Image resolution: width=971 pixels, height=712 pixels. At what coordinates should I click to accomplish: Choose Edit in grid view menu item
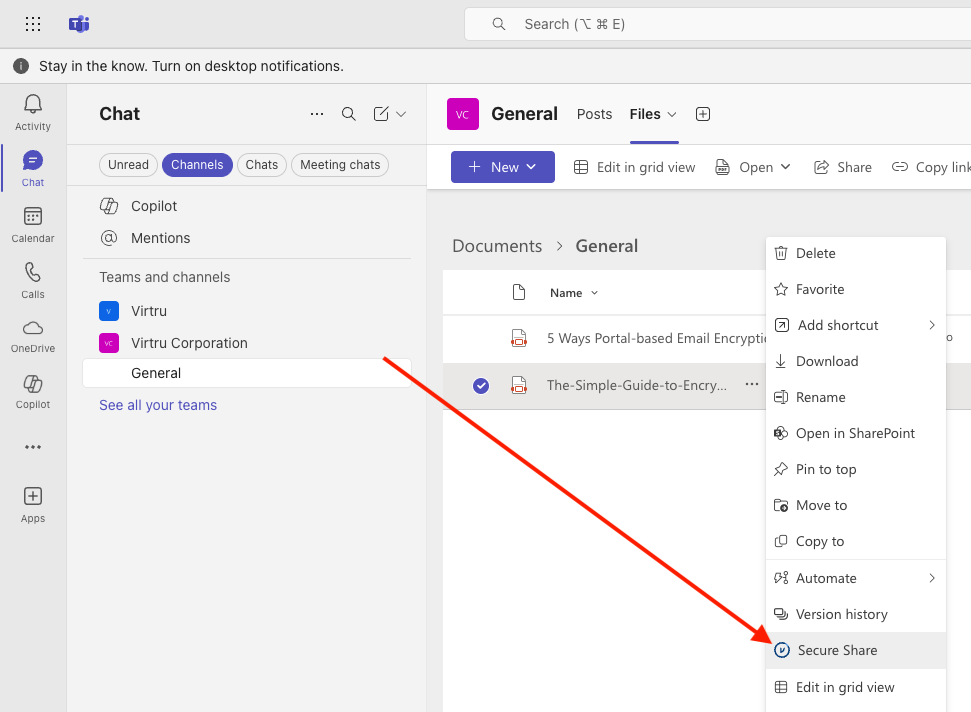click(x=856, y=687)
